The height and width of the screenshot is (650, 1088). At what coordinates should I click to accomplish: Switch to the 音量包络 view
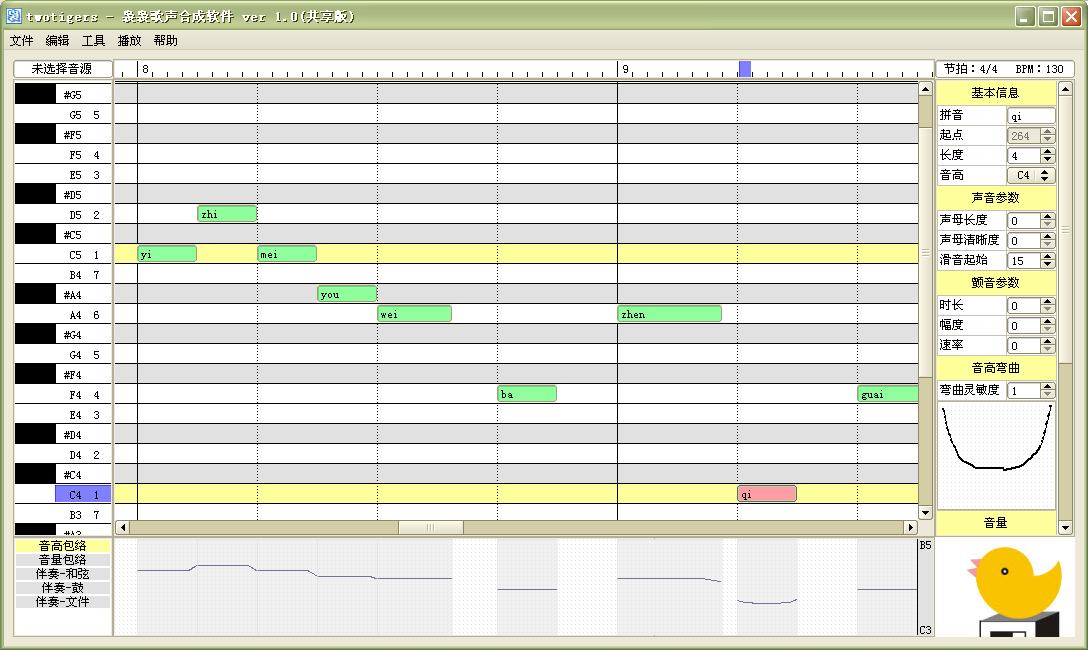point(62,560)
